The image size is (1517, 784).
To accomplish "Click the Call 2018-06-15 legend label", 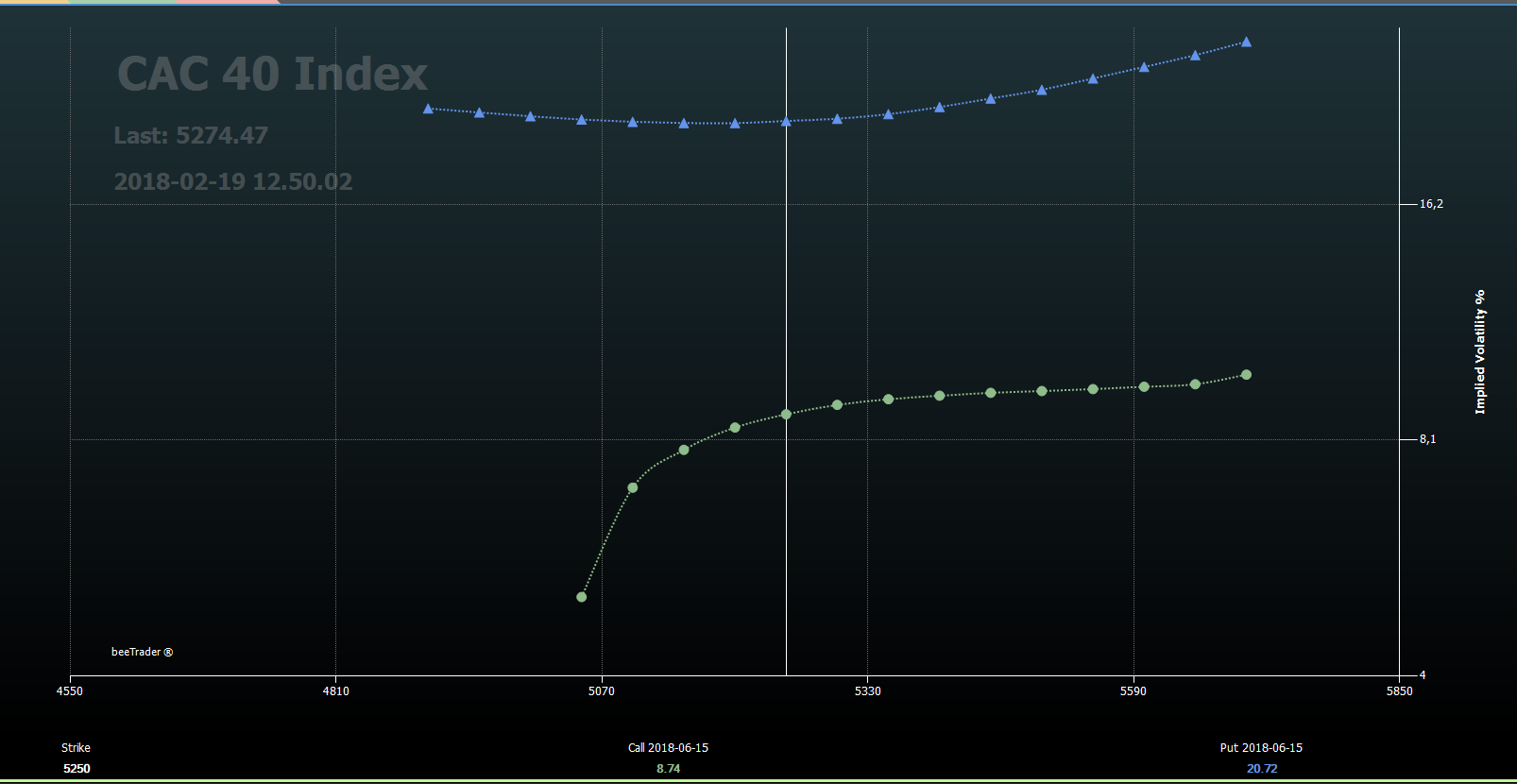I will 668,748.
